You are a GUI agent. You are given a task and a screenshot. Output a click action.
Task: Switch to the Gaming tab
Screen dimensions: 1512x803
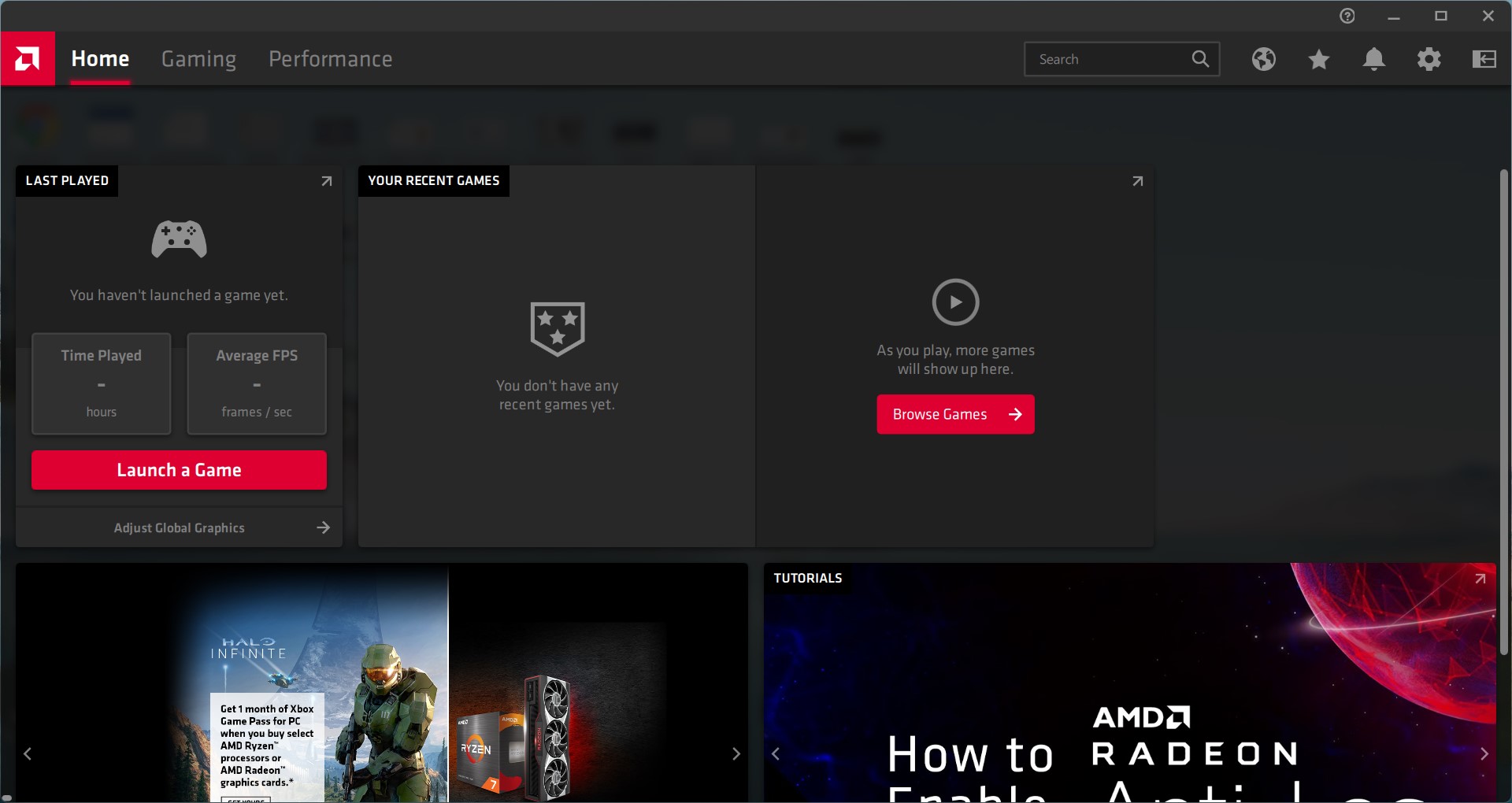pyautogui.click(x=198, y=58)
